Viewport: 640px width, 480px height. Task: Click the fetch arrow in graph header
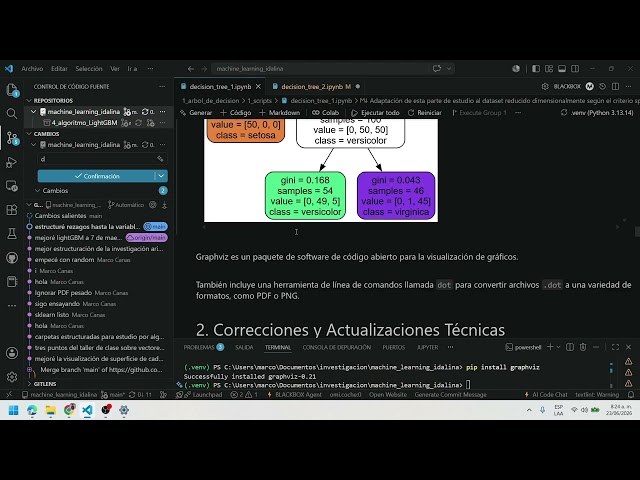(164, 205)
